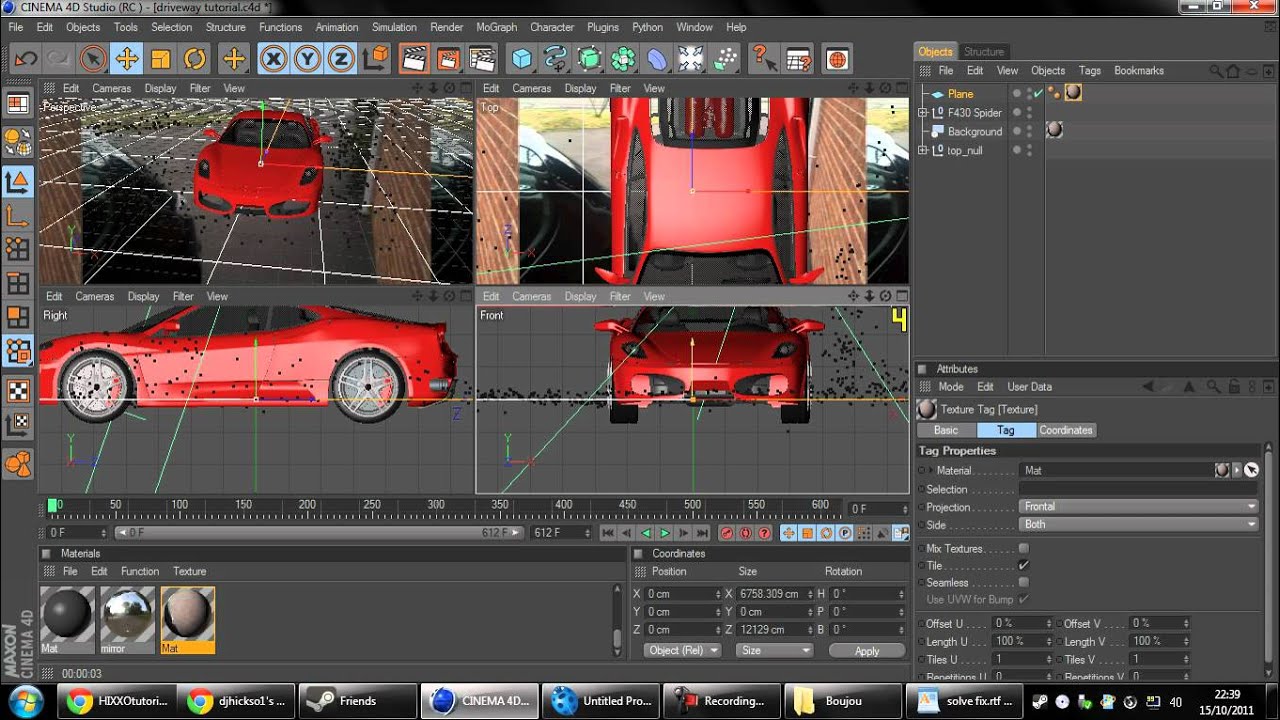Activate the Scale tool in top toolbar
This screenshot has width=1280, height=720.
pyautogui.click(x=161, y=59)
